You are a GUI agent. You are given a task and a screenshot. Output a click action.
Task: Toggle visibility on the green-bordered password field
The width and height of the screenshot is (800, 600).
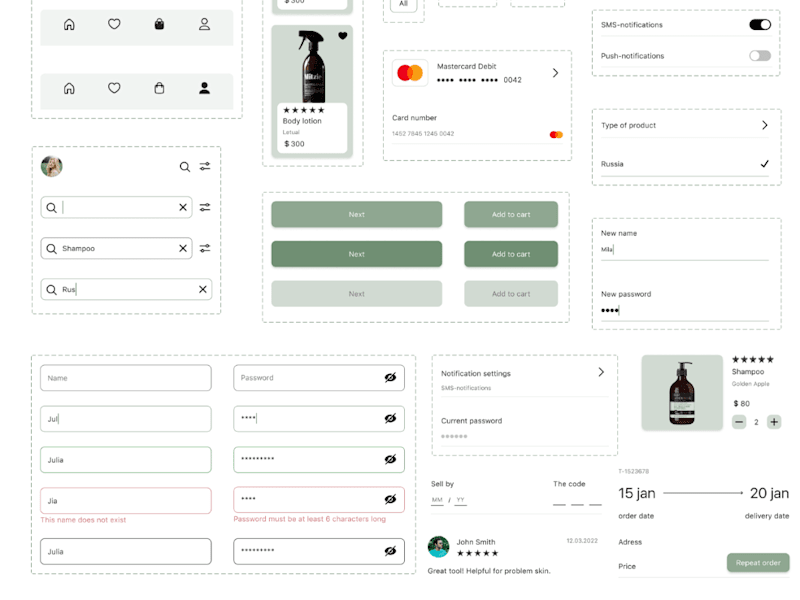390,459
